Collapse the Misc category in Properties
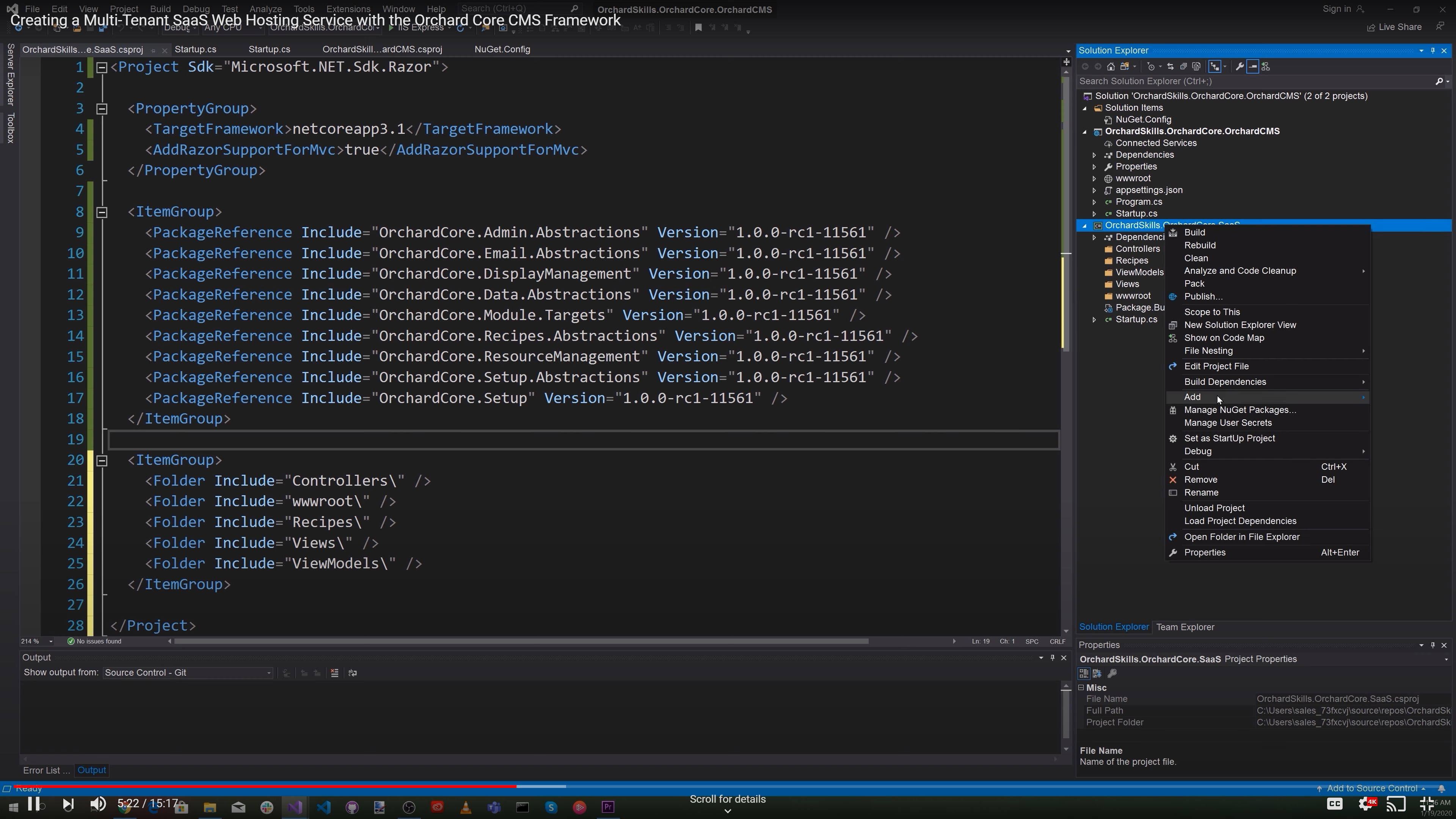 (1081, 688)
